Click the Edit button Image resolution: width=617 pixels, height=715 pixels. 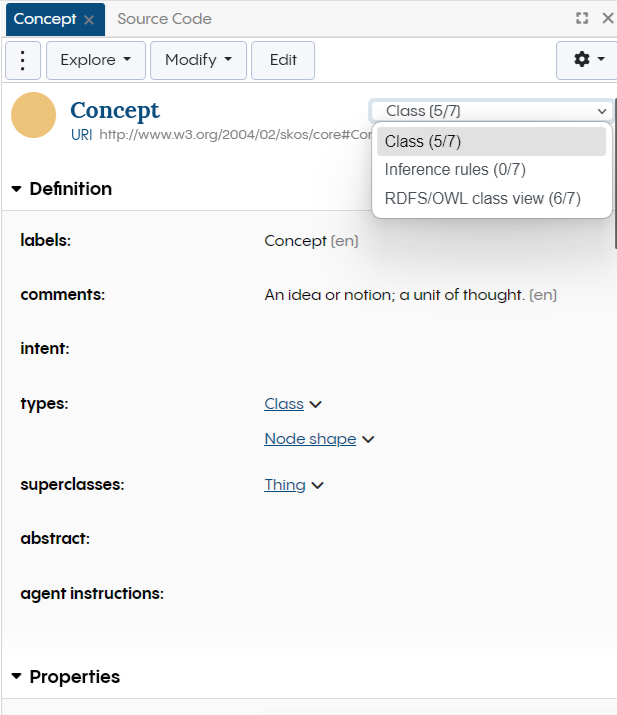(x=283, y=60)
